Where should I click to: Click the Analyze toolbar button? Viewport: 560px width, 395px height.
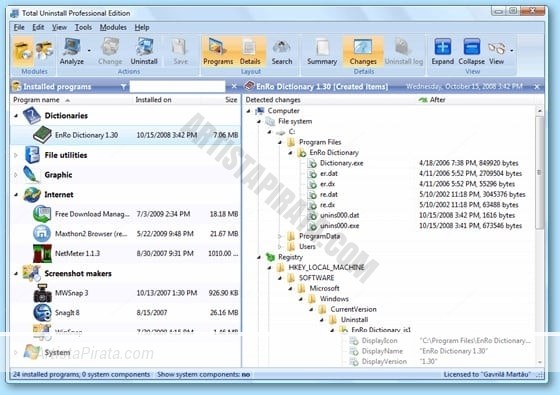click(x=71, y=52)
